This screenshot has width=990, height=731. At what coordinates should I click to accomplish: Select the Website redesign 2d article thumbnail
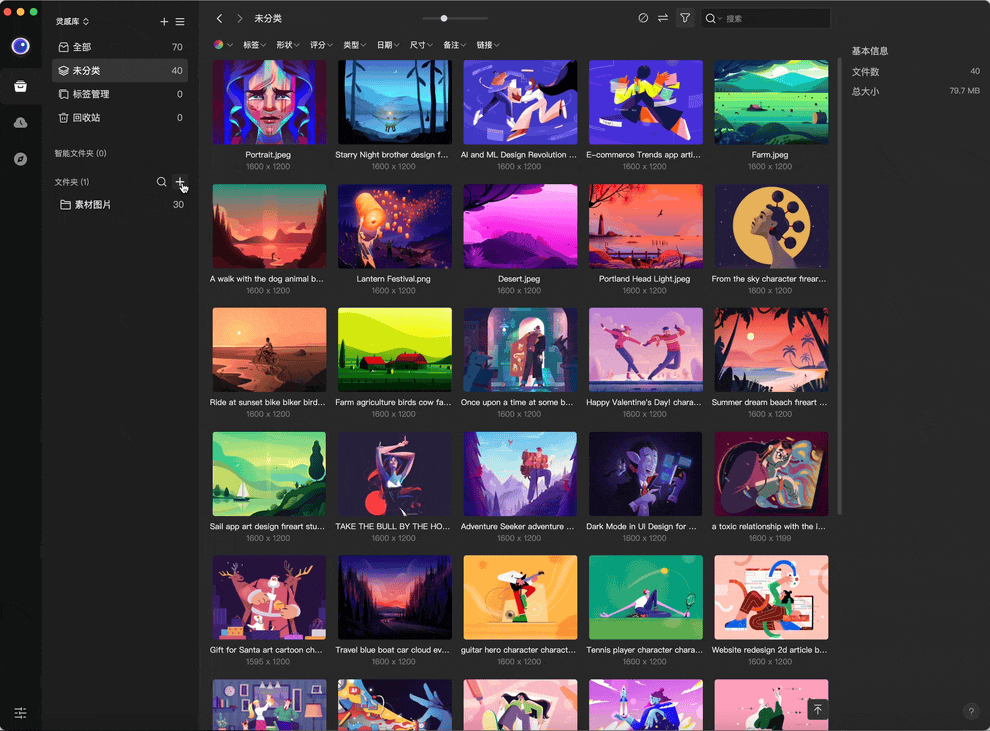coord(771,598)
